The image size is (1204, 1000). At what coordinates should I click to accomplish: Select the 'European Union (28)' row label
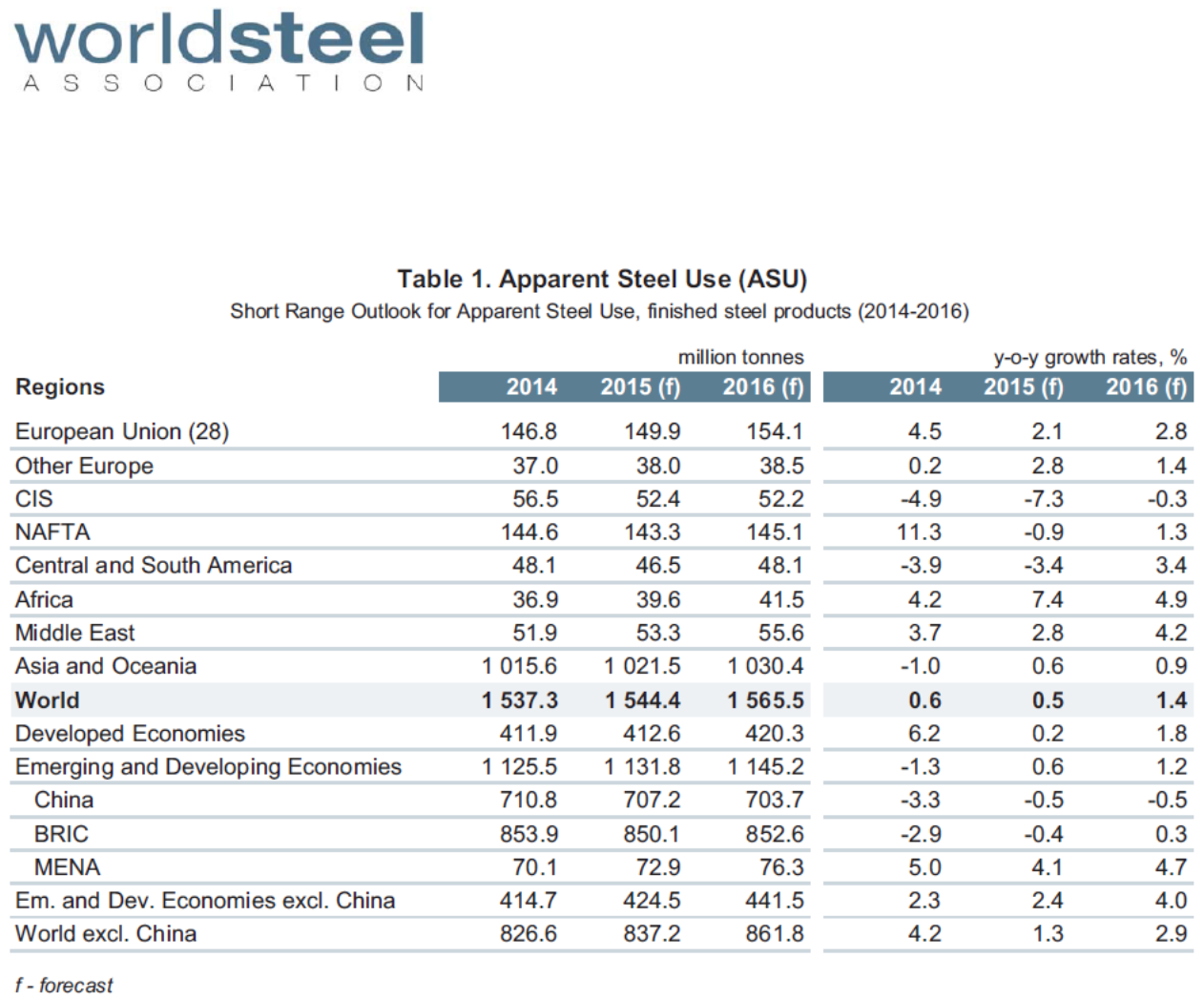click(x=122, y=431)
